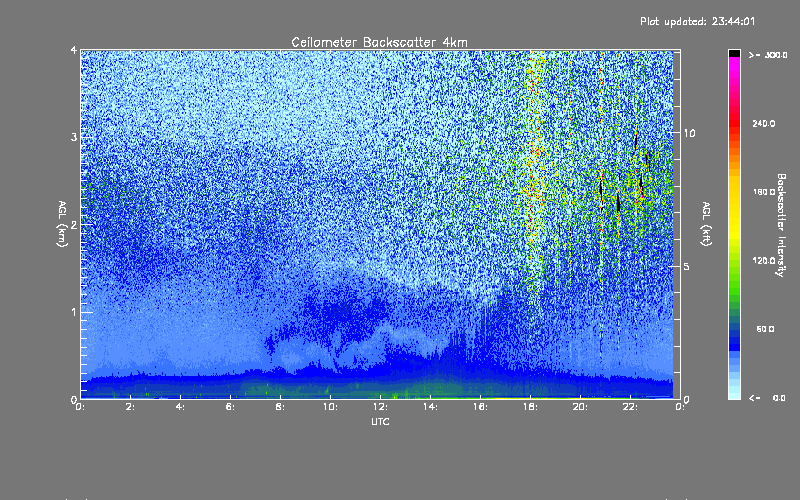
Task: Click the '10:' UTC tick label
Action: [330, 407]
